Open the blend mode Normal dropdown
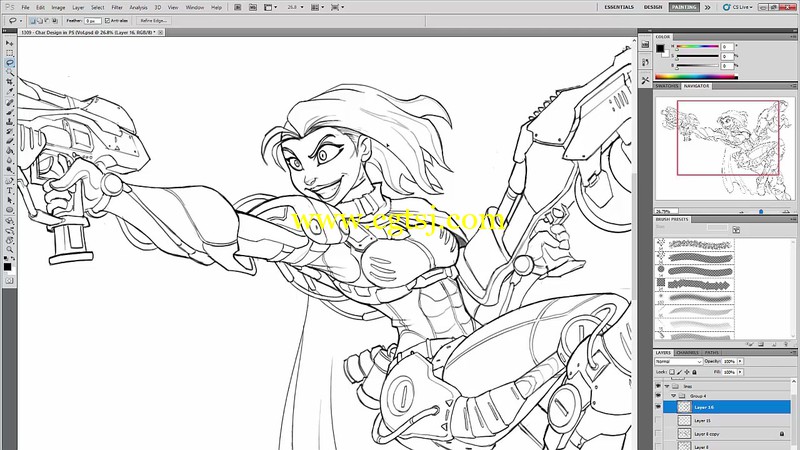Screen dimensions: 800x450 coord(679,361)
